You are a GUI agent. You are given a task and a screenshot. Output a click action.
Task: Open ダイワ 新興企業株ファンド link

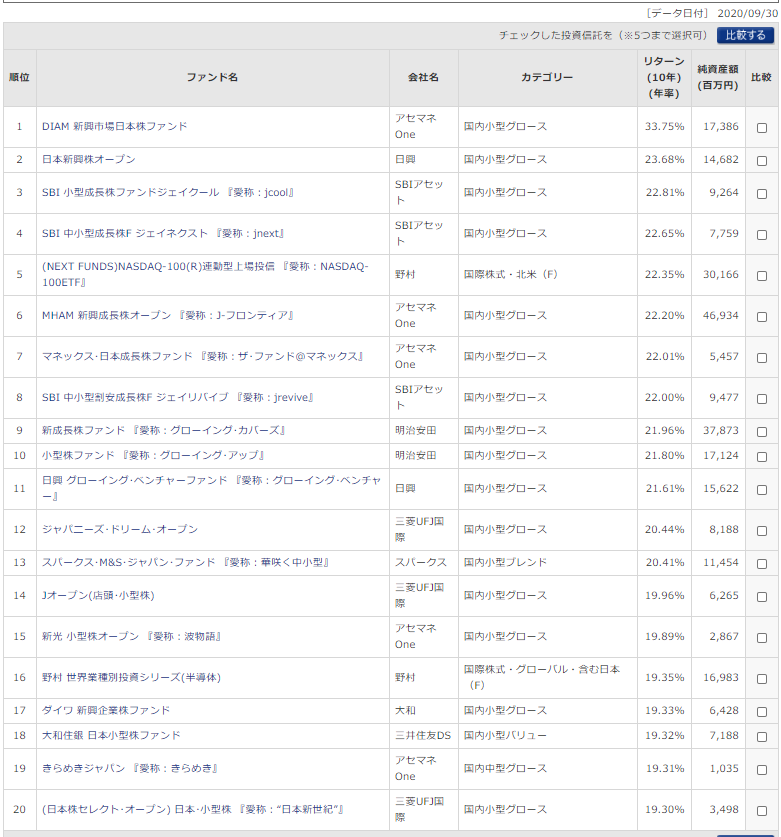click(x=106, y=710)
